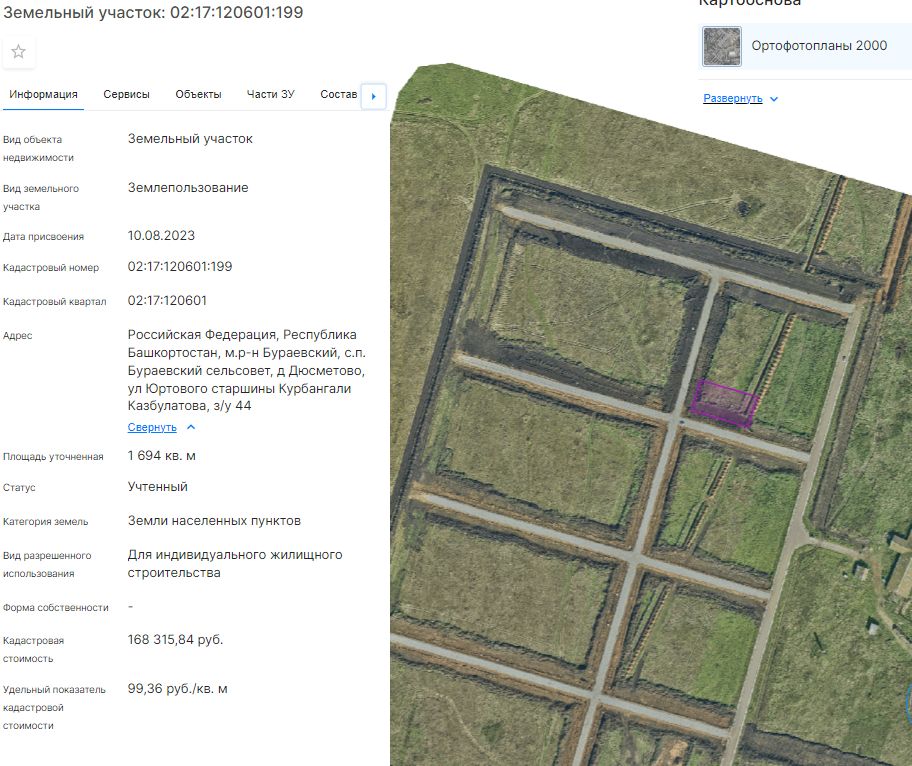912x766 pixels.
Task: Open the Ортофотопланы 2000 basemap thumbnail
Action: 722,46
